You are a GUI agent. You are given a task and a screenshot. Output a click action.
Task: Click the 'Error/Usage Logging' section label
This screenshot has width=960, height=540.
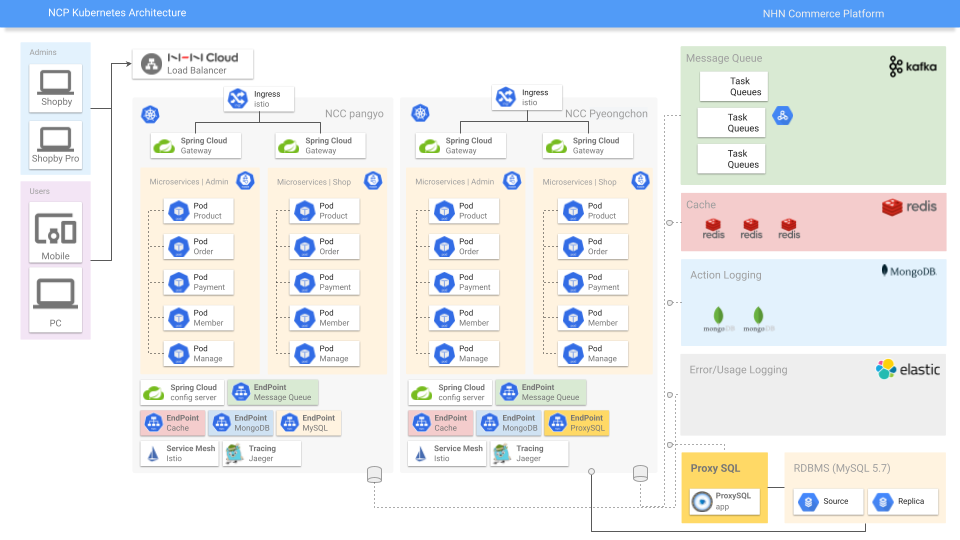[738, 370]
